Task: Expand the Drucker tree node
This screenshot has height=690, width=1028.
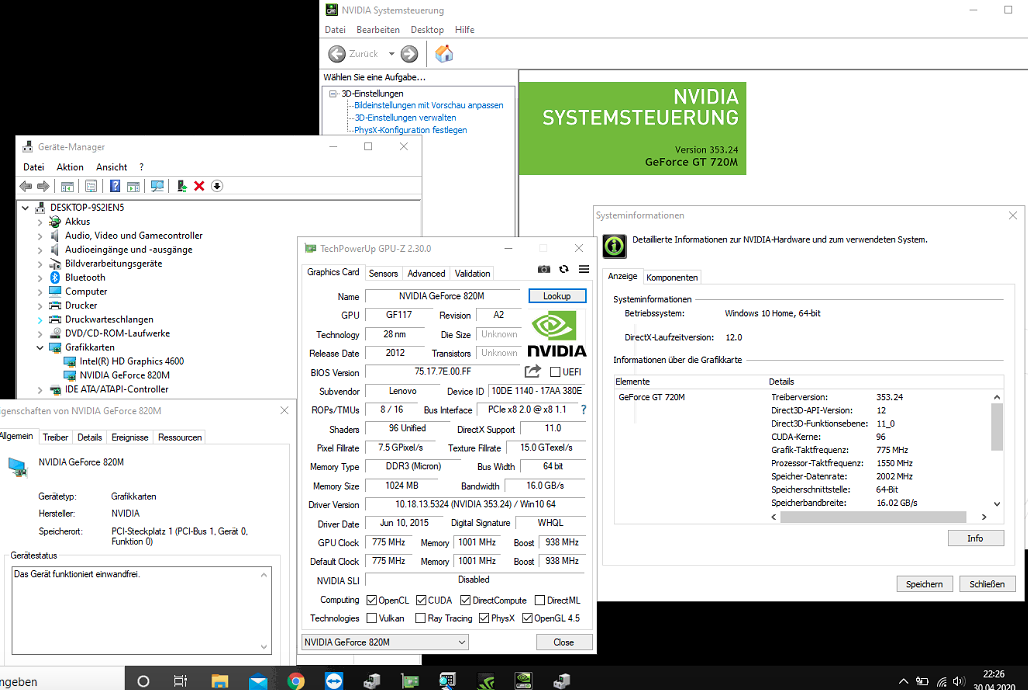Action: pyautogui.click(x=40, y=306)
